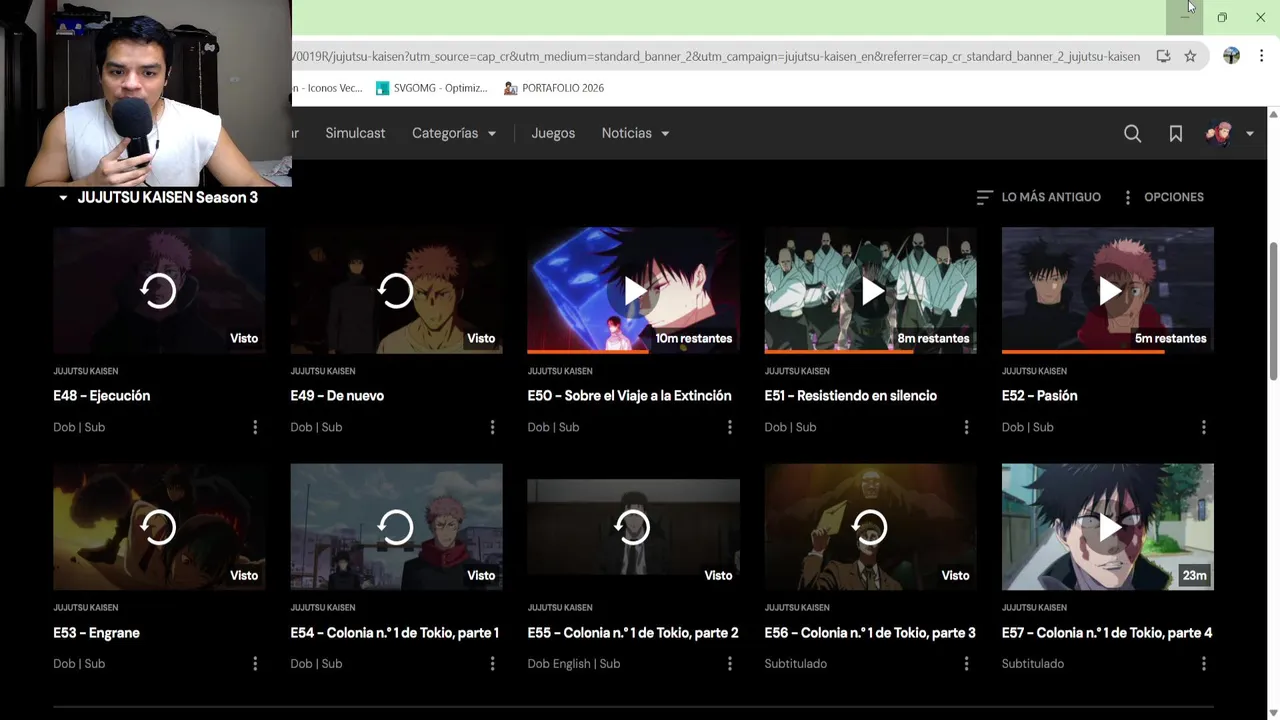Click '23m' duration badge on E57

pyautogui.click(x=1194, y=575)
